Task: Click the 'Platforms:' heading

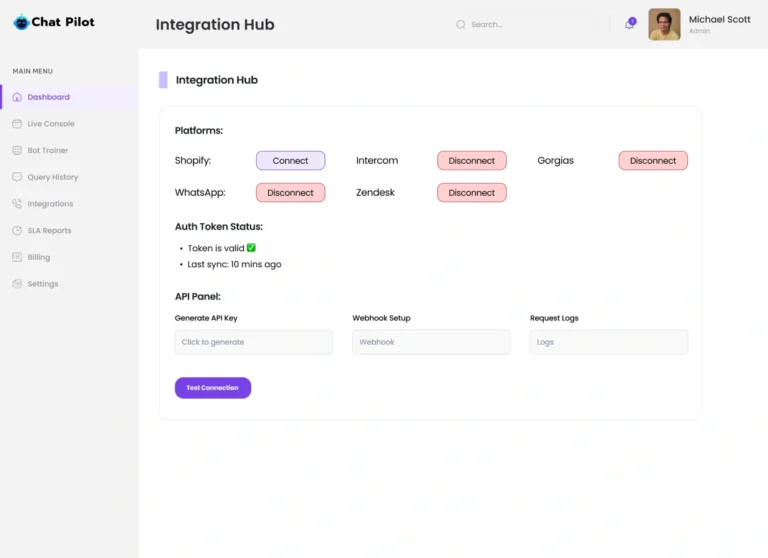Action: click(x=199, y=131)
